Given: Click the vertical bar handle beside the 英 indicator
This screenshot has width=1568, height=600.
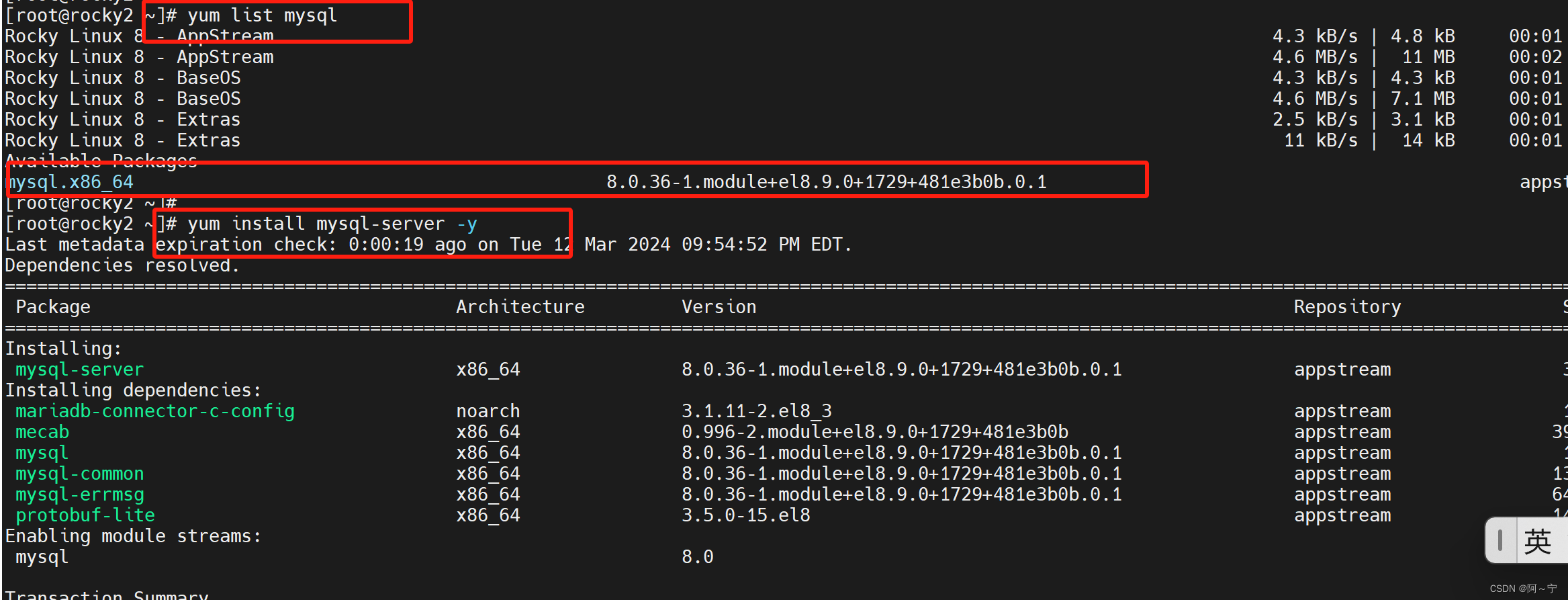Looking at the screenshot, I should [1500, 540].
